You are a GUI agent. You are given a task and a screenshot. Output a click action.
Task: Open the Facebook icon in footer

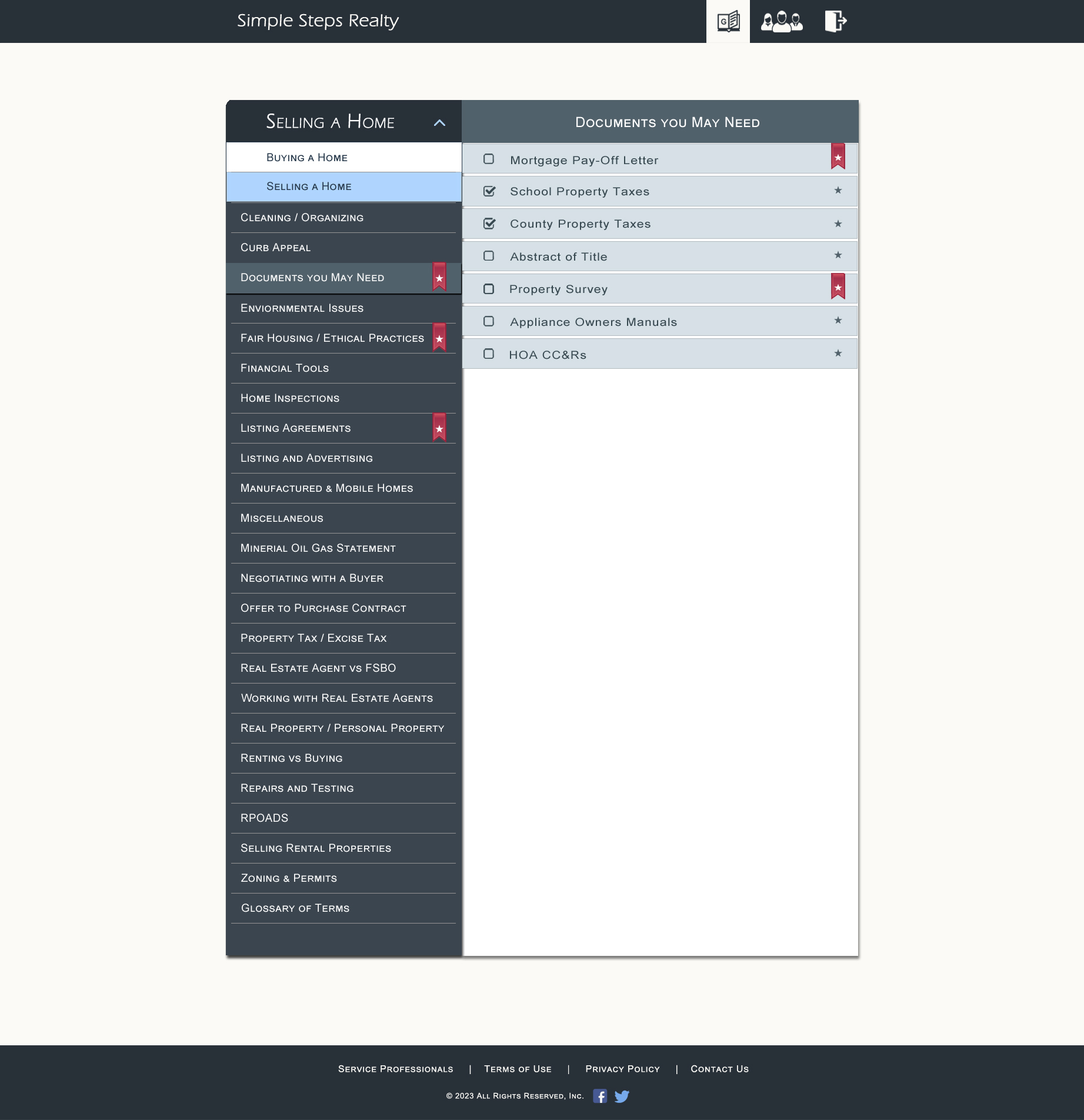(x=599, y=1096)
